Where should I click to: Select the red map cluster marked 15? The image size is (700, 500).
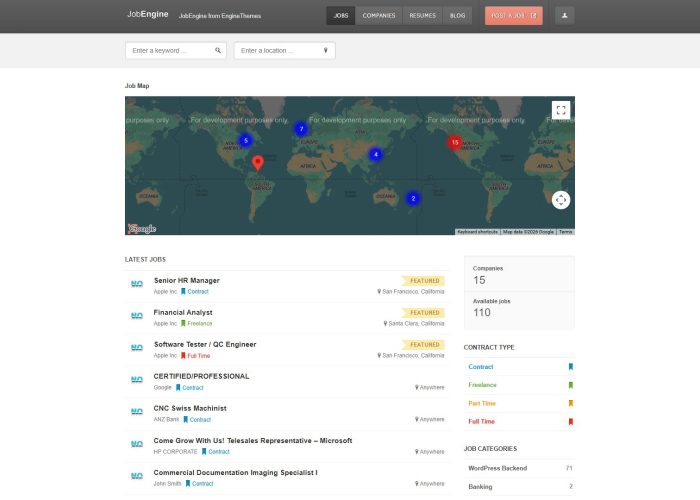(x=454, y=142)
